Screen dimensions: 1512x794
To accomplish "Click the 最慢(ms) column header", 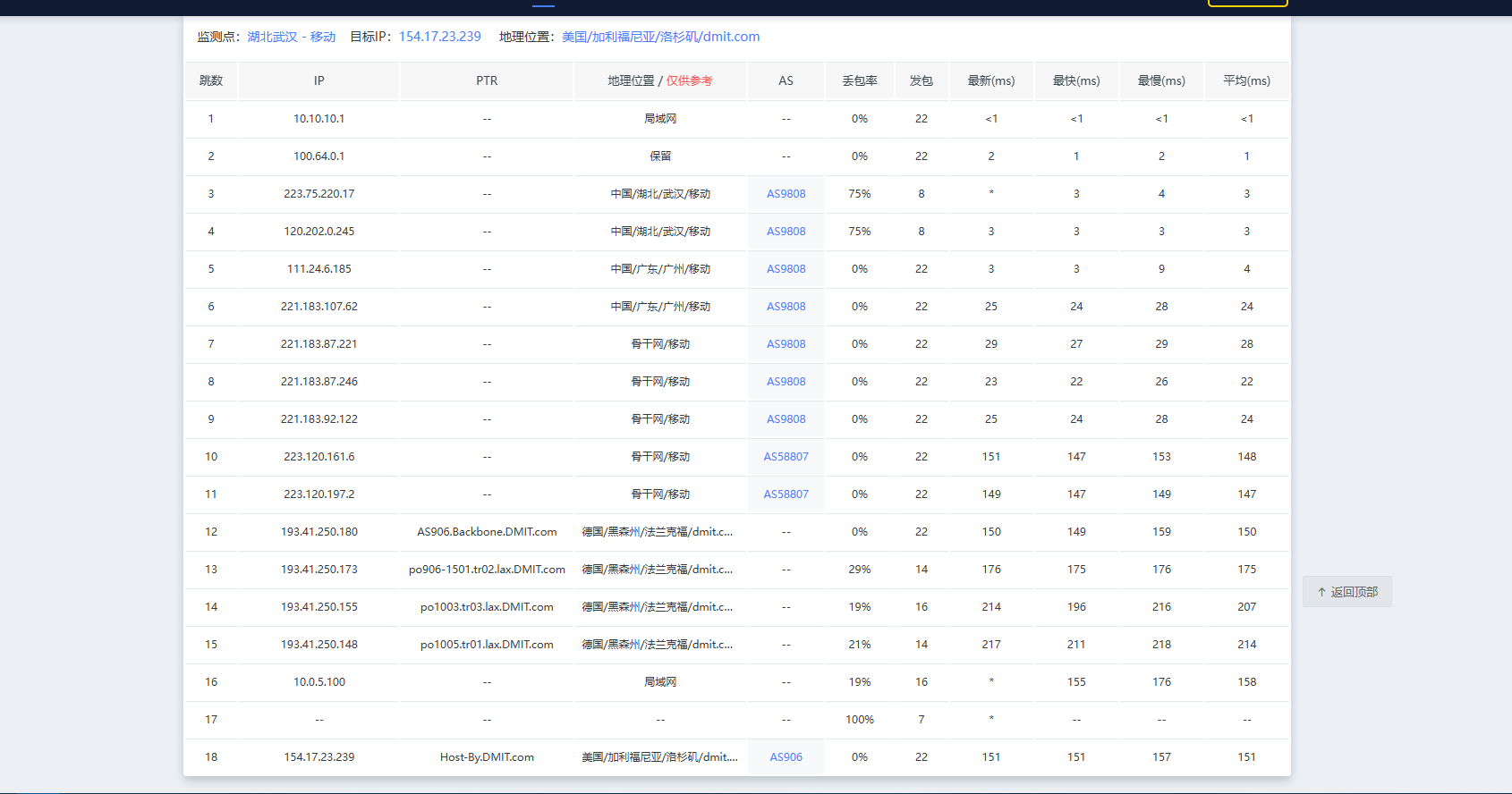I will click(x=1161, y=80).
